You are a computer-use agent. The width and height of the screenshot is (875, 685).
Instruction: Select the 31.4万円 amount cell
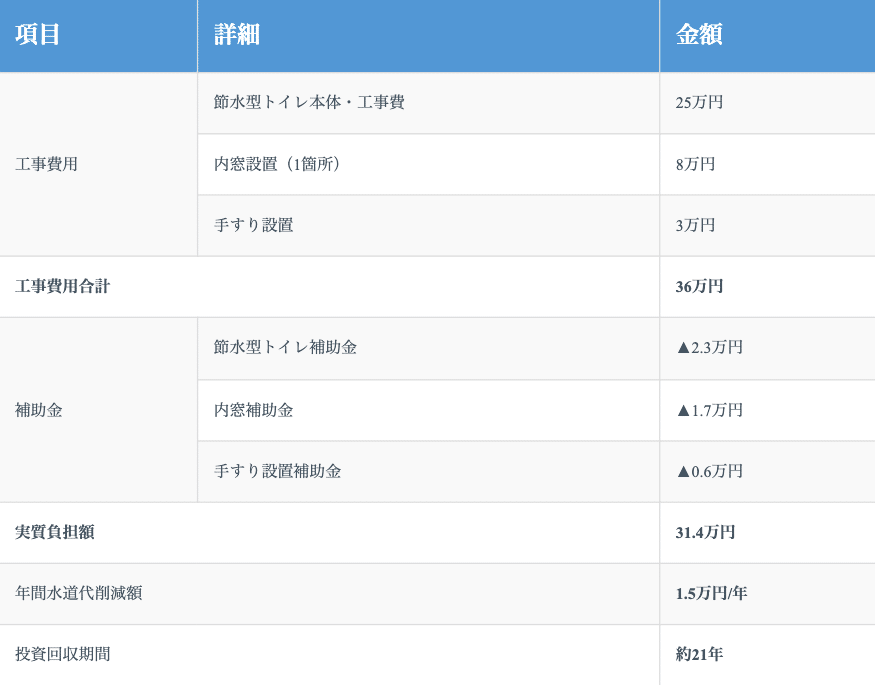705,532
